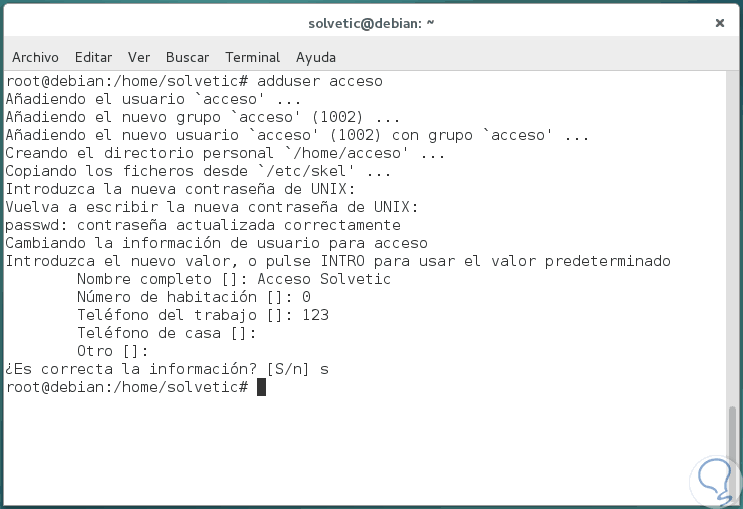The height and width of the screenshot is (509, 743).
Task: Open the Ayuda help menu
Action: click(316, 57)
